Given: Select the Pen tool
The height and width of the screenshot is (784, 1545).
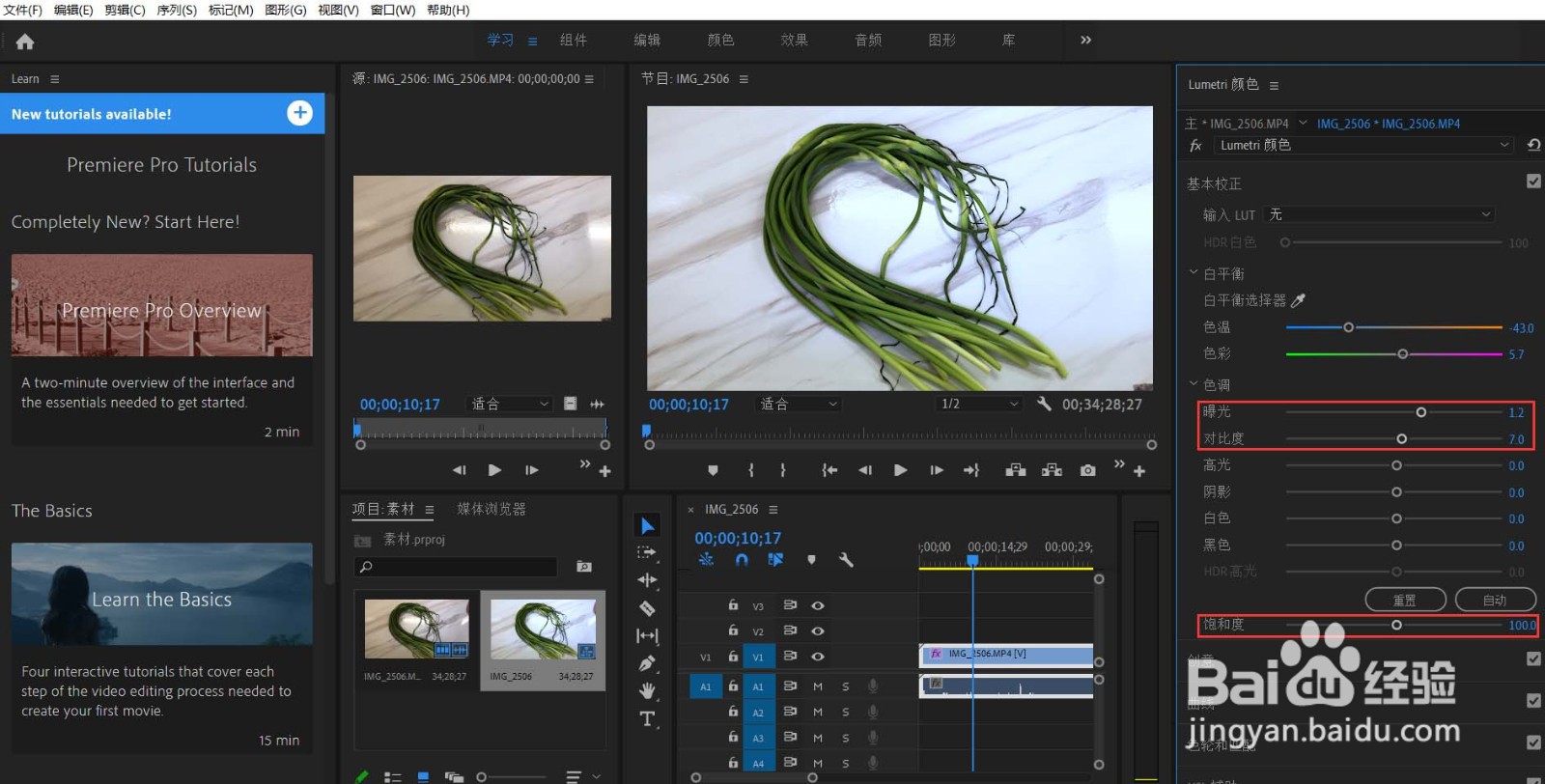Looking at the screenshot, I should coord(647,663).
